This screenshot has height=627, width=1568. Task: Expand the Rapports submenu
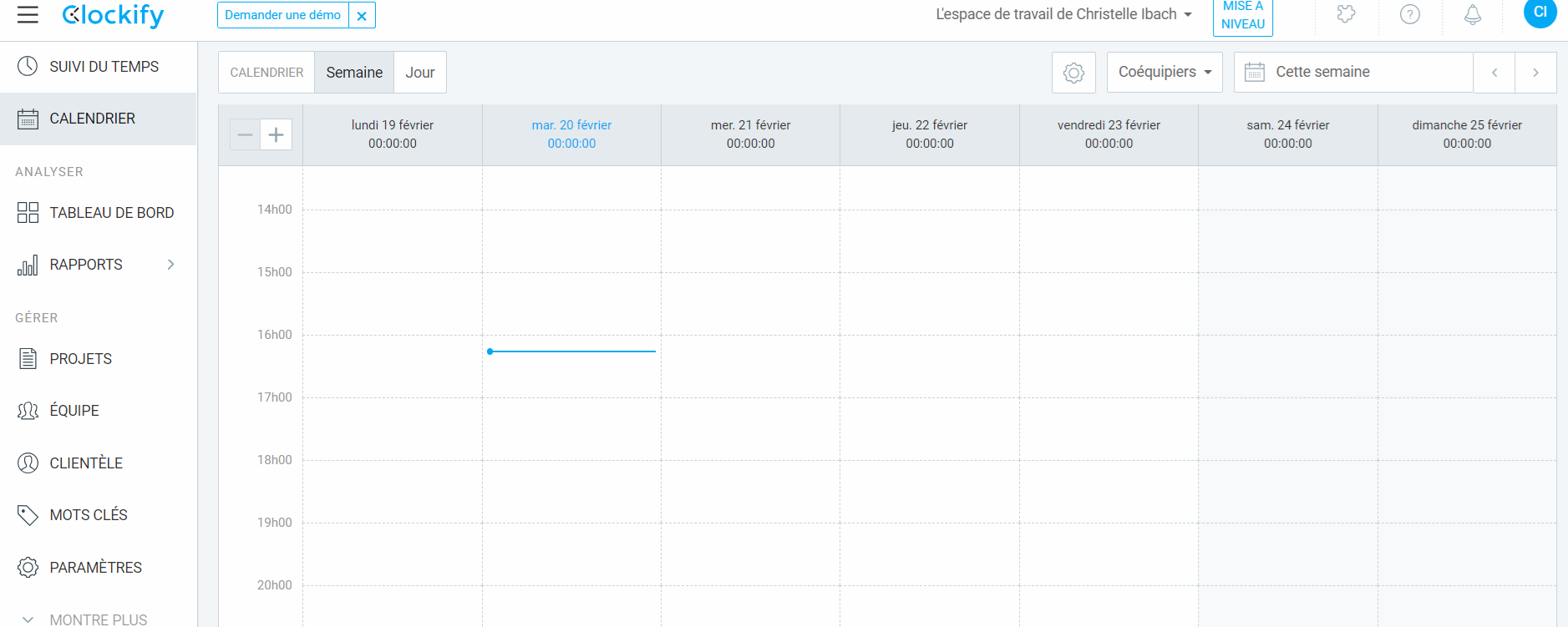(170, 265)
